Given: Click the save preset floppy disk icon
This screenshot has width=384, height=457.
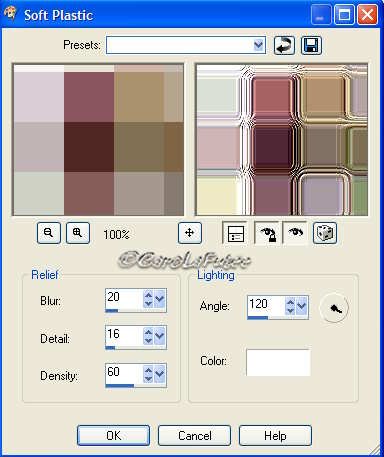Looking at the screenshot, I should tap(311, 45).
